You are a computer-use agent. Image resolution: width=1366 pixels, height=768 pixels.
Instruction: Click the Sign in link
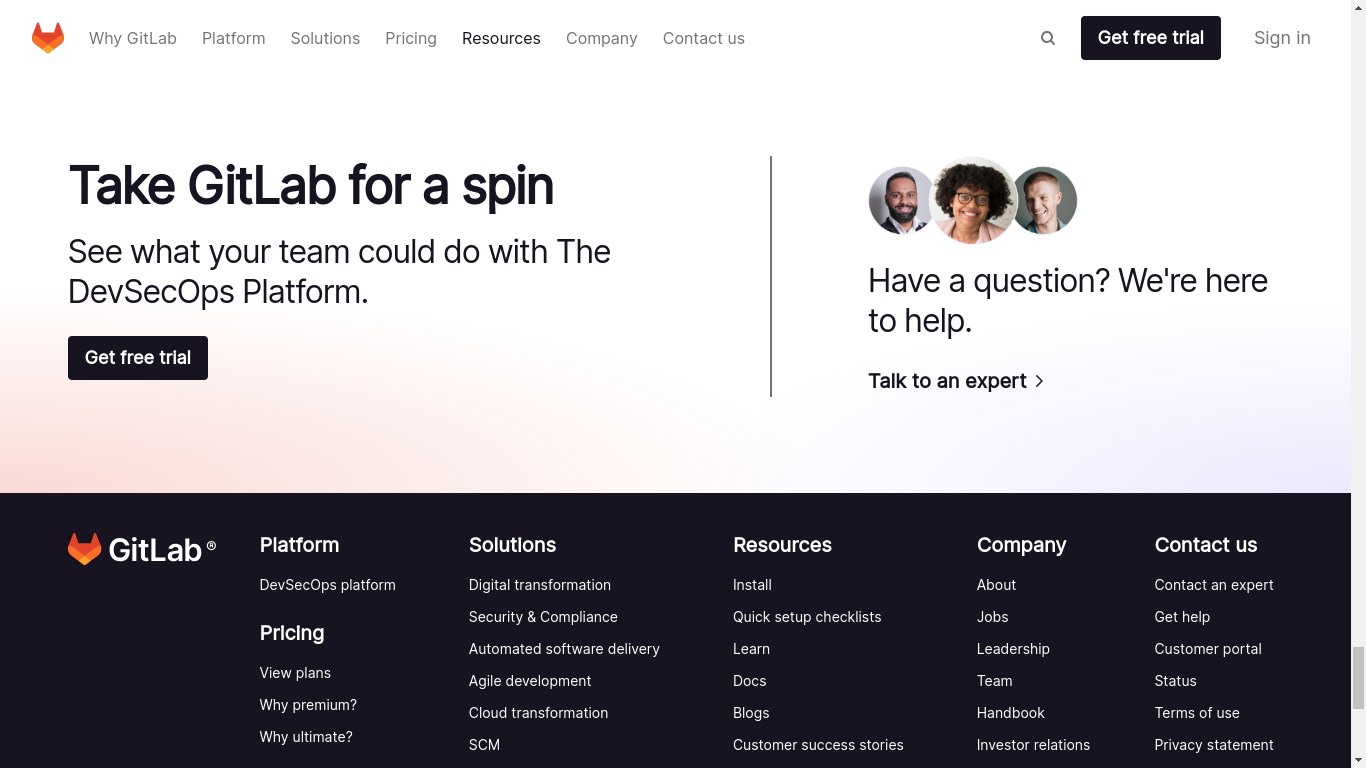tap(1282, 38)
